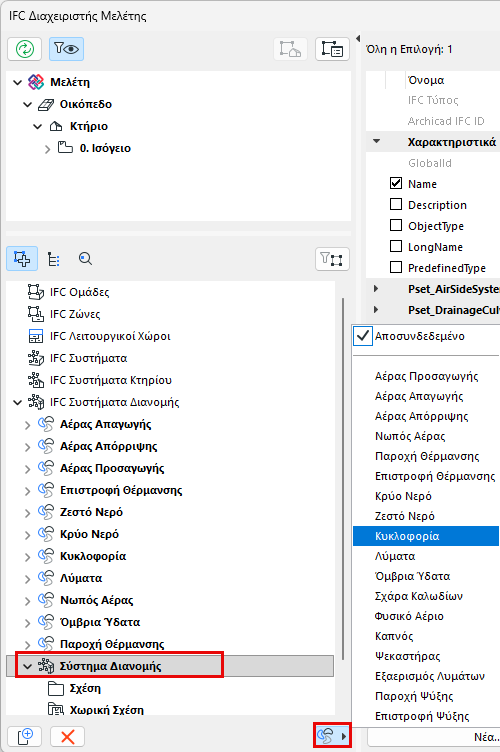Click the red delete X button
Viewport: 500px width, 752px height.
(x=68, y=736)
